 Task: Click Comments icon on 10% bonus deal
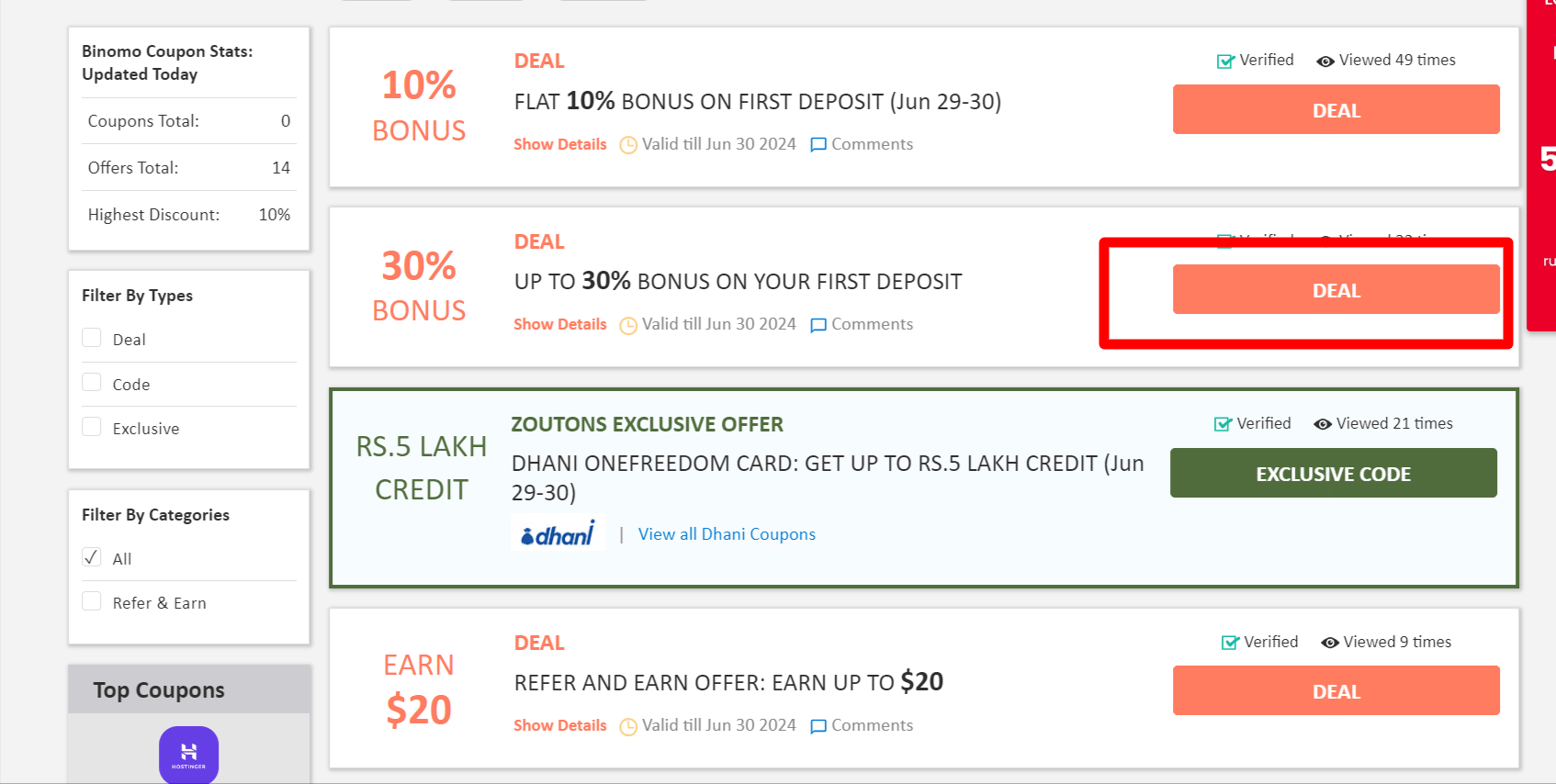tap(818, 145)
